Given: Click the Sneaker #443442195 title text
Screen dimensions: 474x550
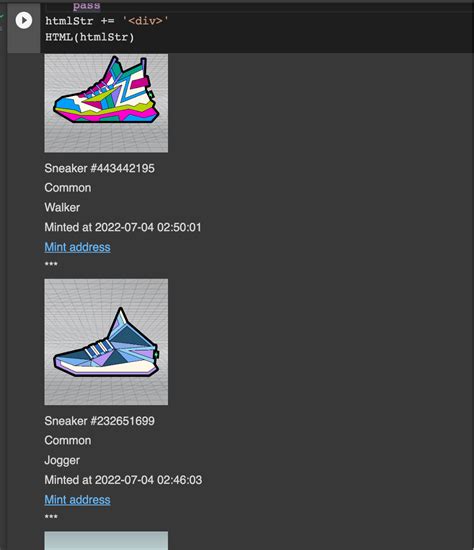Looking at the screenshot, I should (x=99, y=168).
